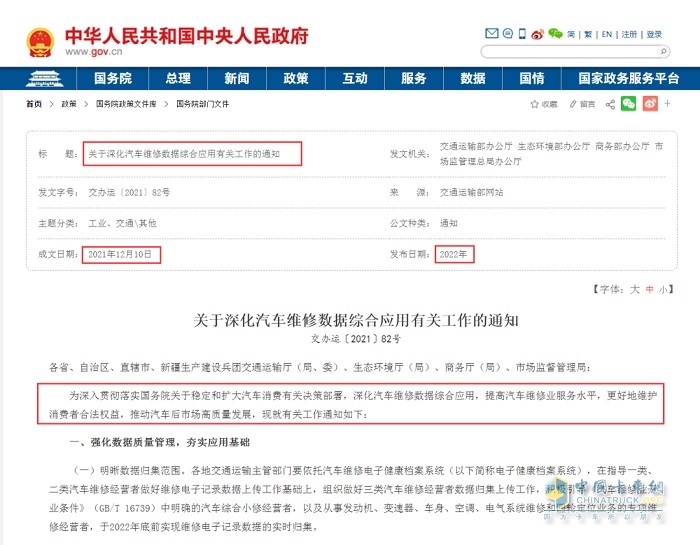Open the 总理 menu tab
Screen dimensions: 700x545
coord(178,78)
